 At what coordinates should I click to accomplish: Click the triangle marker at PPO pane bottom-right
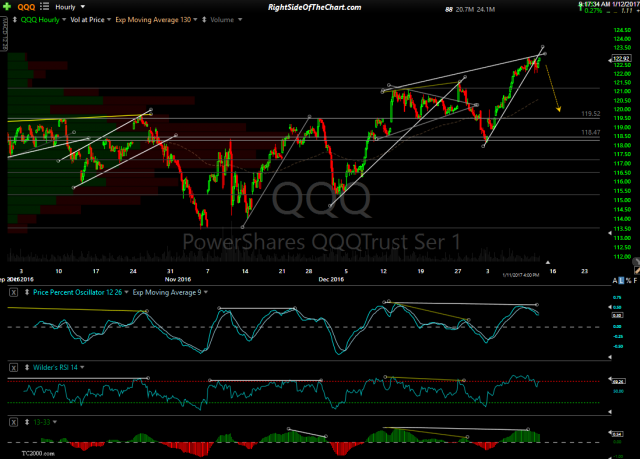610,357
